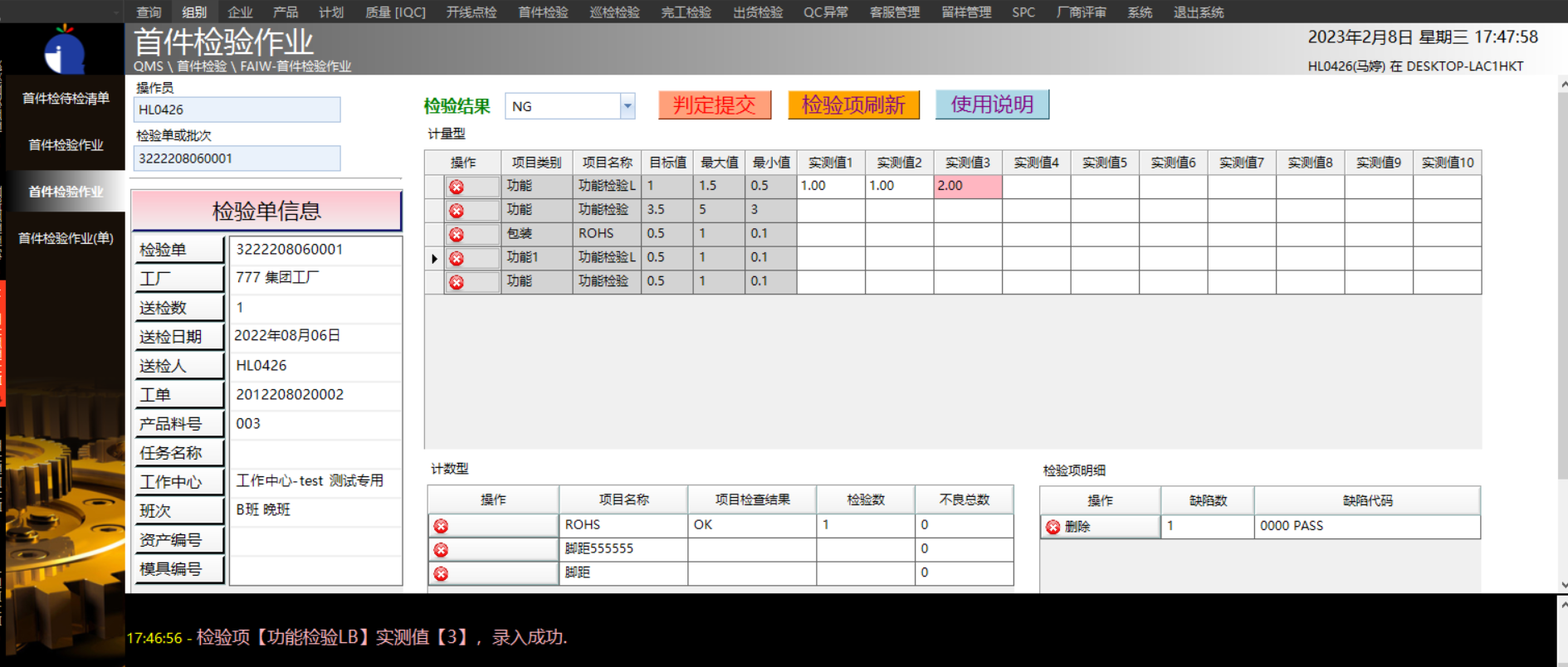Click the 目标值 column header
The height and width of the screenshot is (667, 1568).
click(667, 163)
